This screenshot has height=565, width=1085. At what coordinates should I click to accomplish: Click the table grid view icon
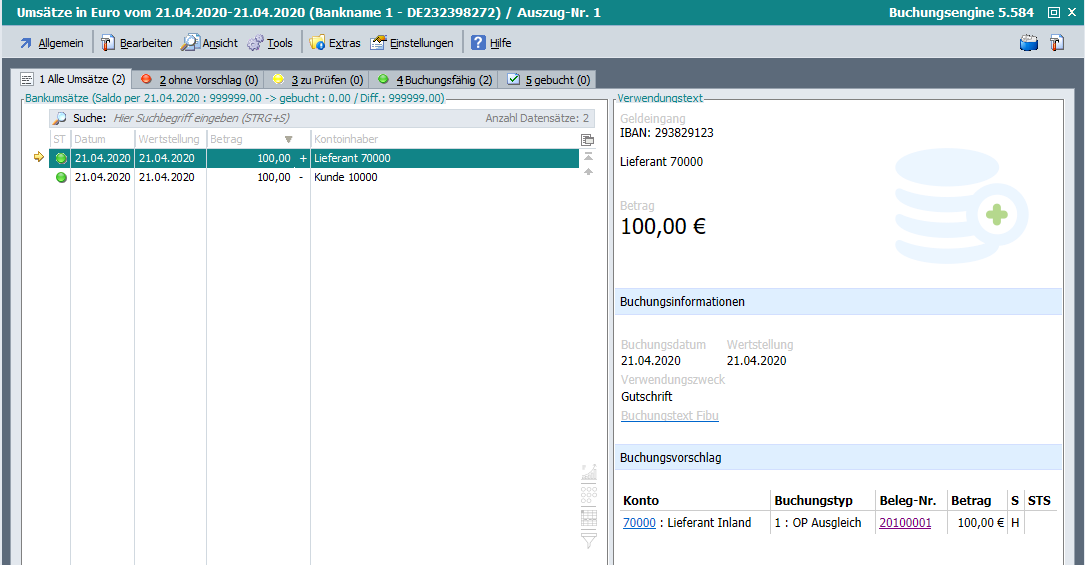click(x=589, y=518)
